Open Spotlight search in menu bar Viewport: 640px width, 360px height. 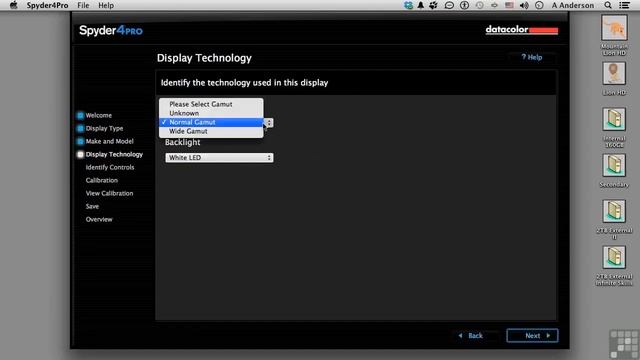(x=608, y=5)
